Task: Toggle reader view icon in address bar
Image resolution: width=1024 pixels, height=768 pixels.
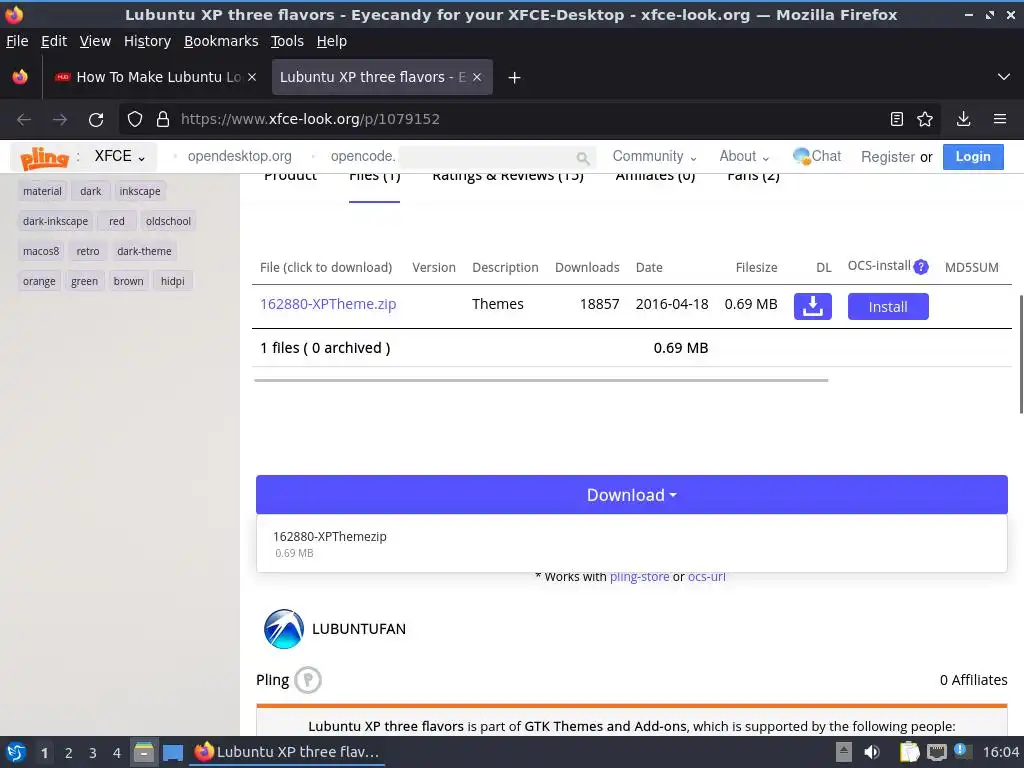Action: [x=897, y=119]
